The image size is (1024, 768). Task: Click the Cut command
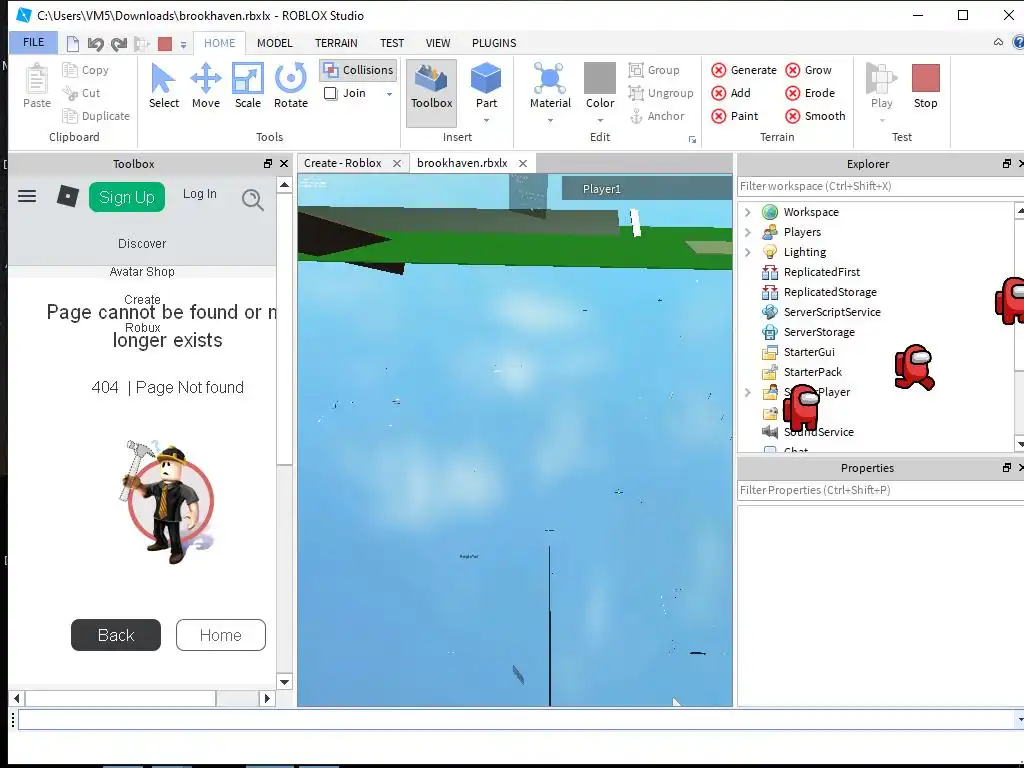(x=82, y=93)
